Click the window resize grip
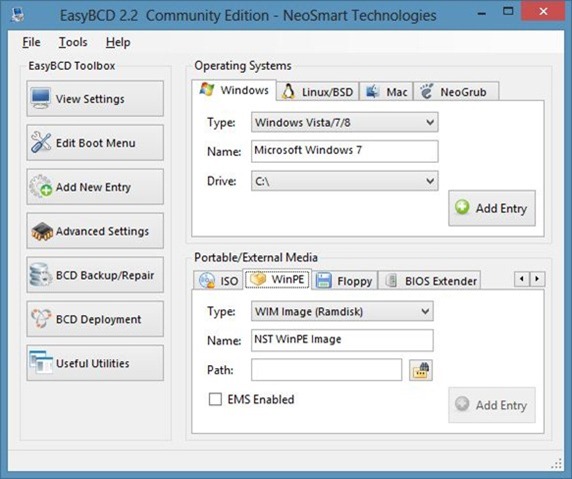This screenshot has height=479, width=572. [x=557, y=463]
